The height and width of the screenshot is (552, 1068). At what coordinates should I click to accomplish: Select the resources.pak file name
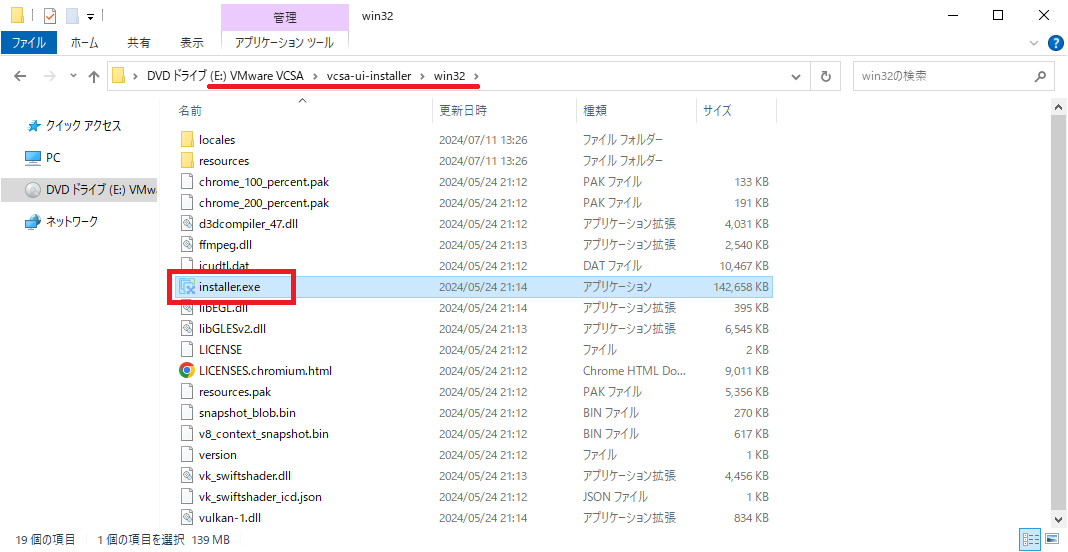(235, 392)
